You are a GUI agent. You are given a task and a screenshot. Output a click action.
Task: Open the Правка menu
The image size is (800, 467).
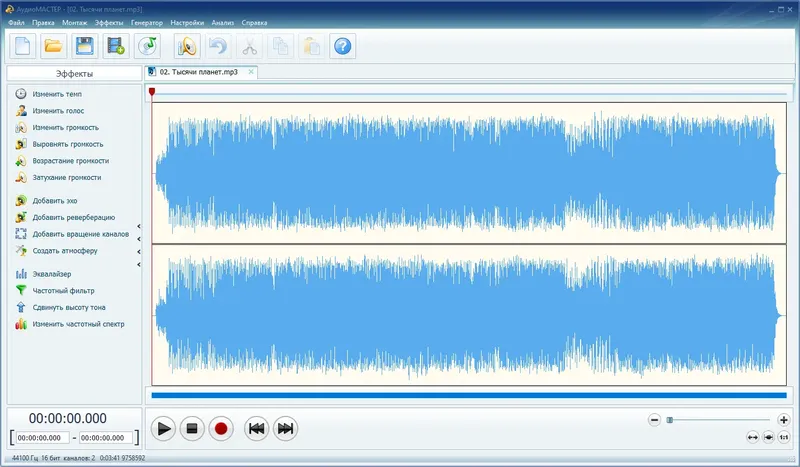[x=43, y=22]
